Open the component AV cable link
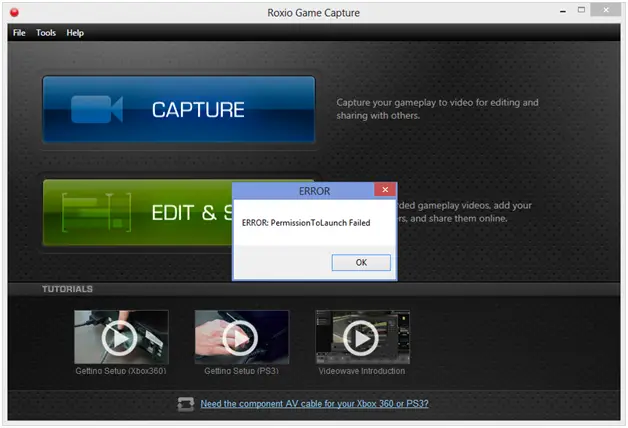The height and width of the screenshot is (428, 628). 314,404
